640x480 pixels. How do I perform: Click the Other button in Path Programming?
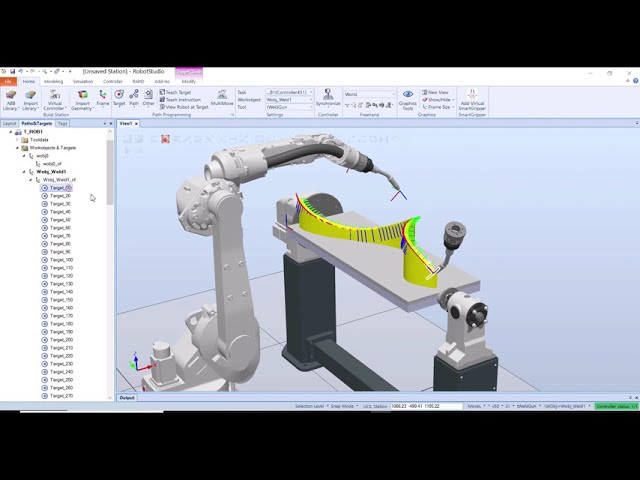[149, 98]
